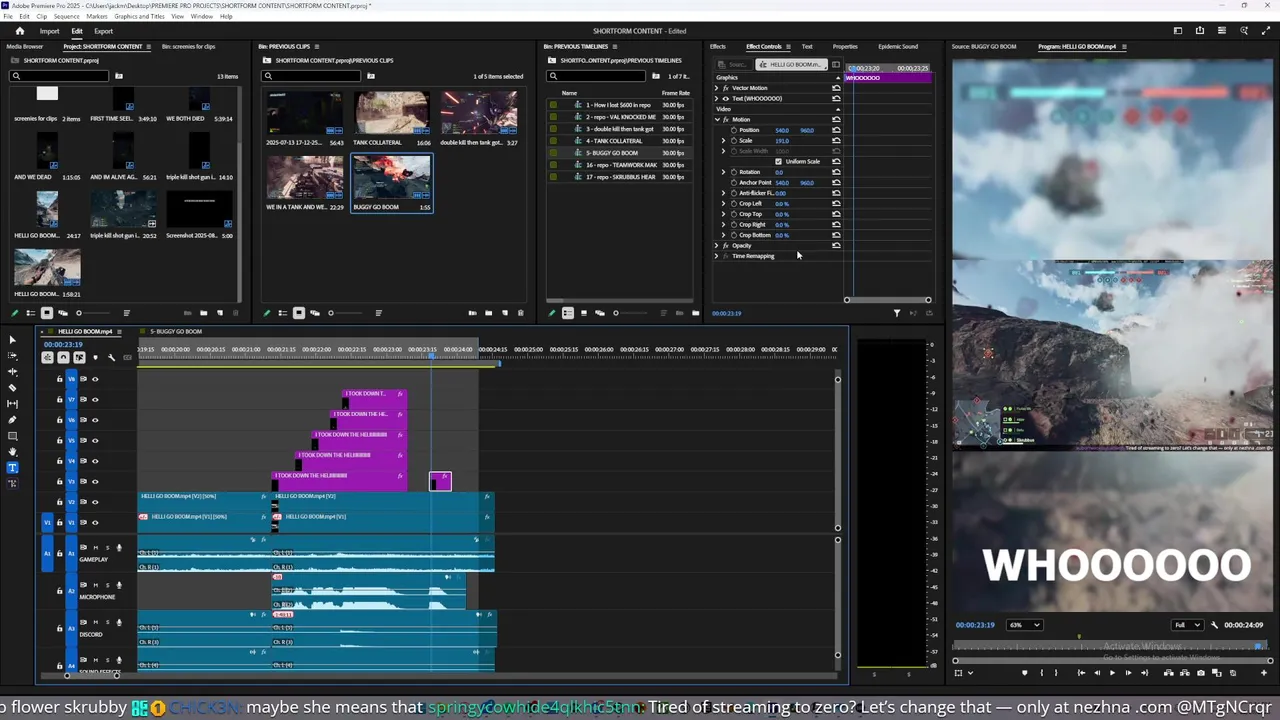The height and width of the screenshot is (720, 1280).
Task: Click Mark In in Program monitor
Action: point(1042,673)
